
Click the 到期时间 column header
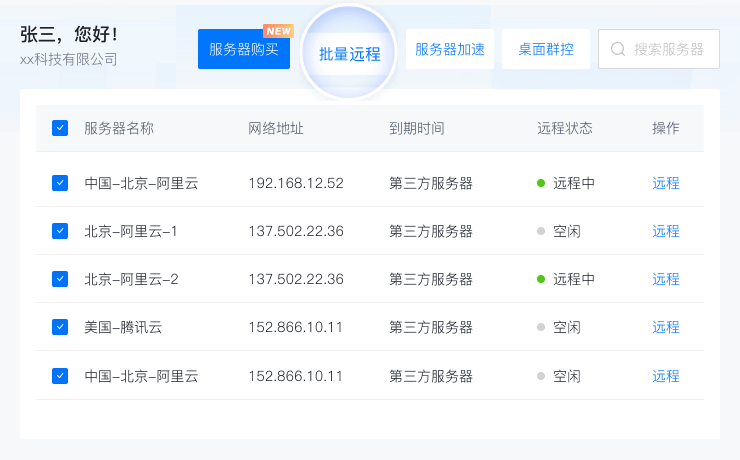click(x=417, y=128)
